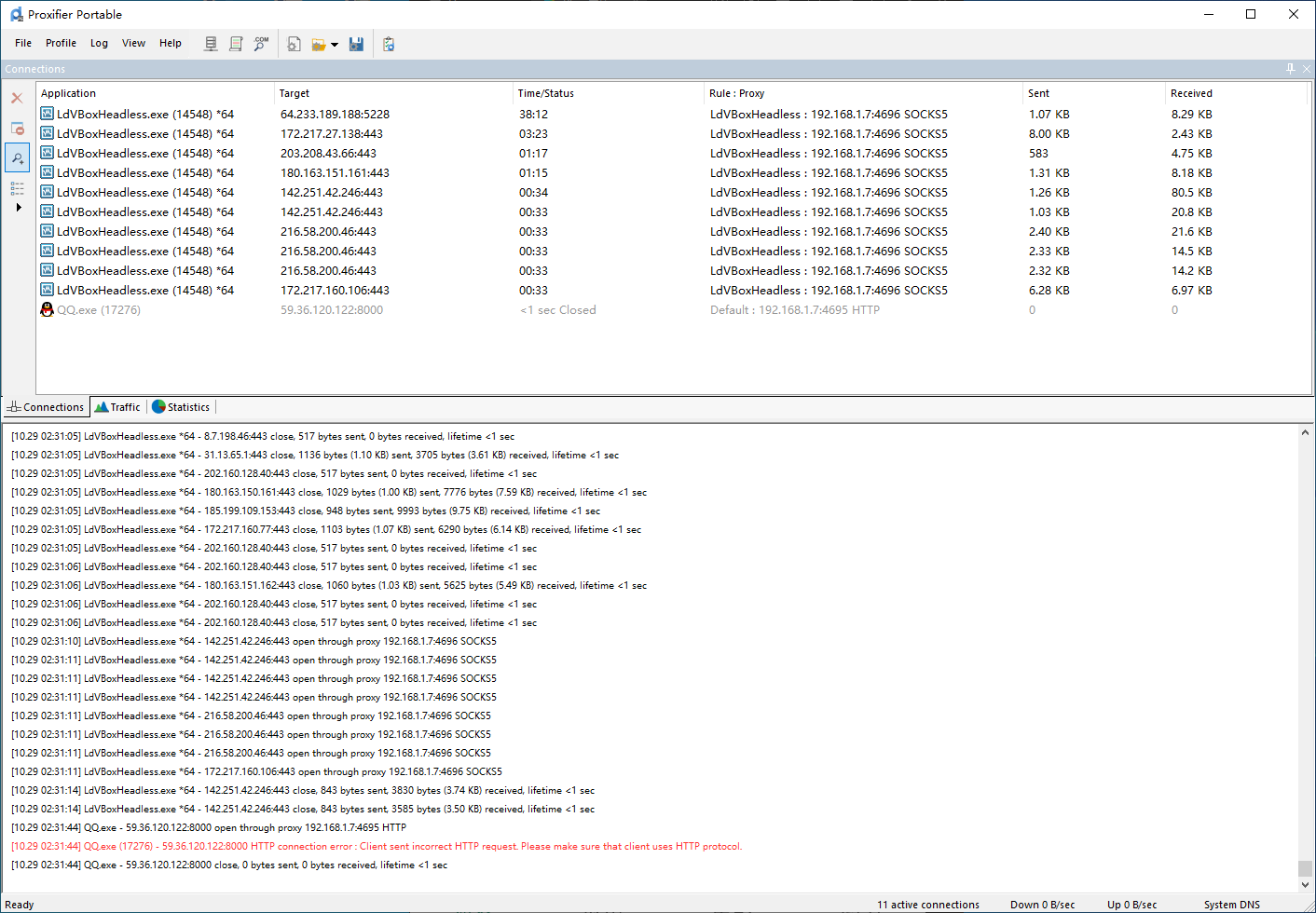Click the block connection sidebar icon
The height and width of the screenshot is (913, 1316).
click(17, 129)
